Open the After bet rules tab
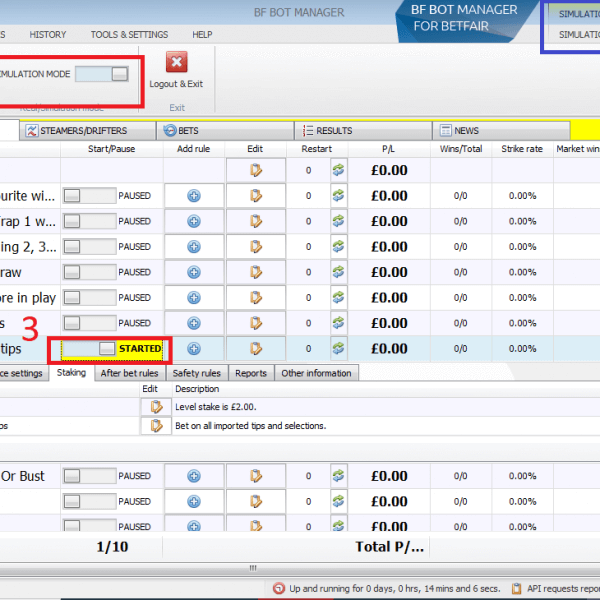The image size is (600, 600). click(x=129, y=373)
